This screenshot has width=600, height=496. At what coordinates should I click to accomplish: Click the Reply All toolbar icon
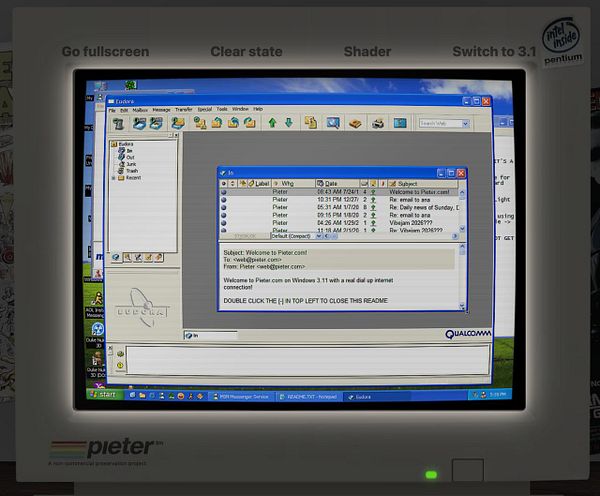pos(233,123)
